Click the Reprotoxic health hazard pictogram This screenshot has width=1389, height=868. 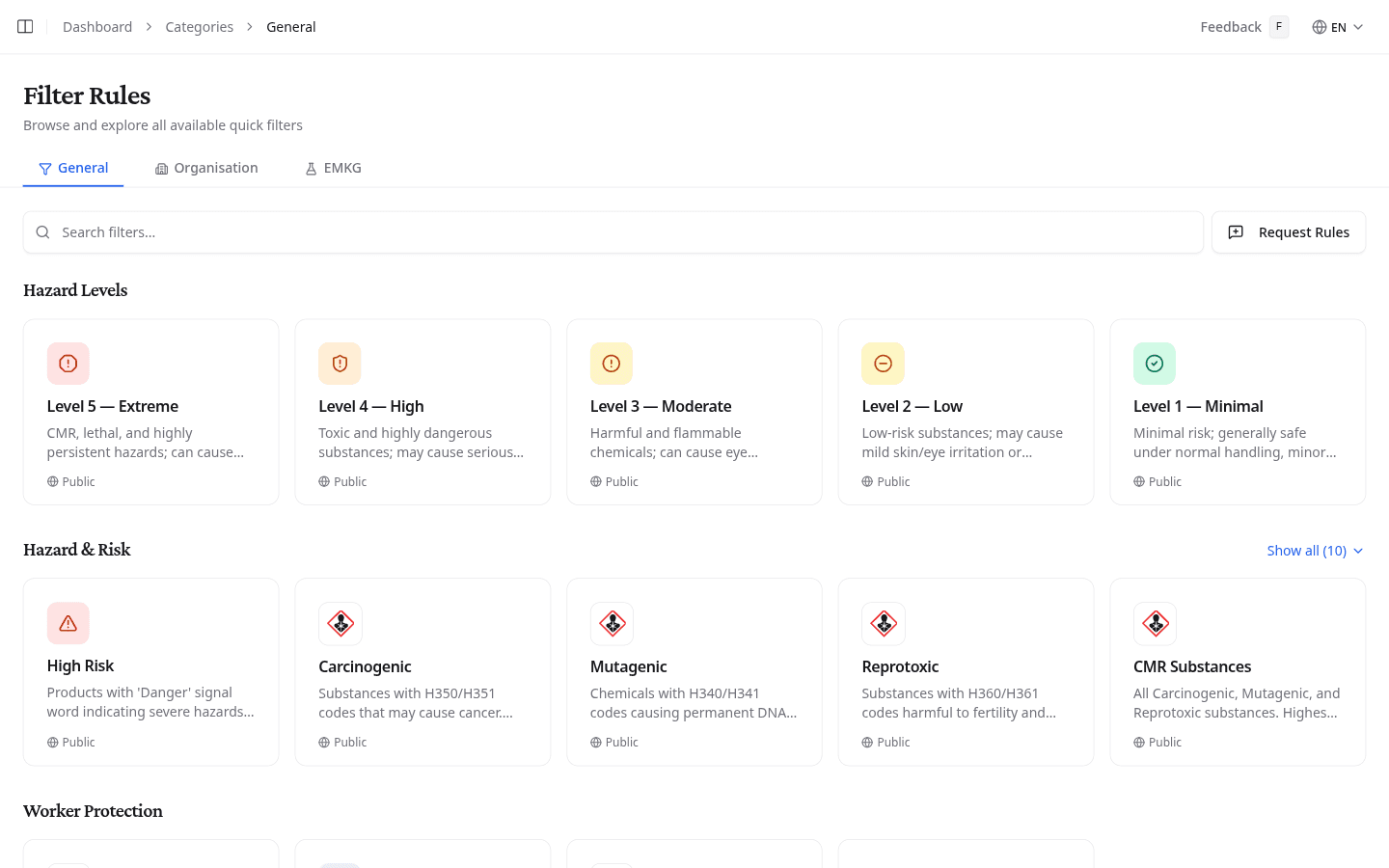point(884,624)
